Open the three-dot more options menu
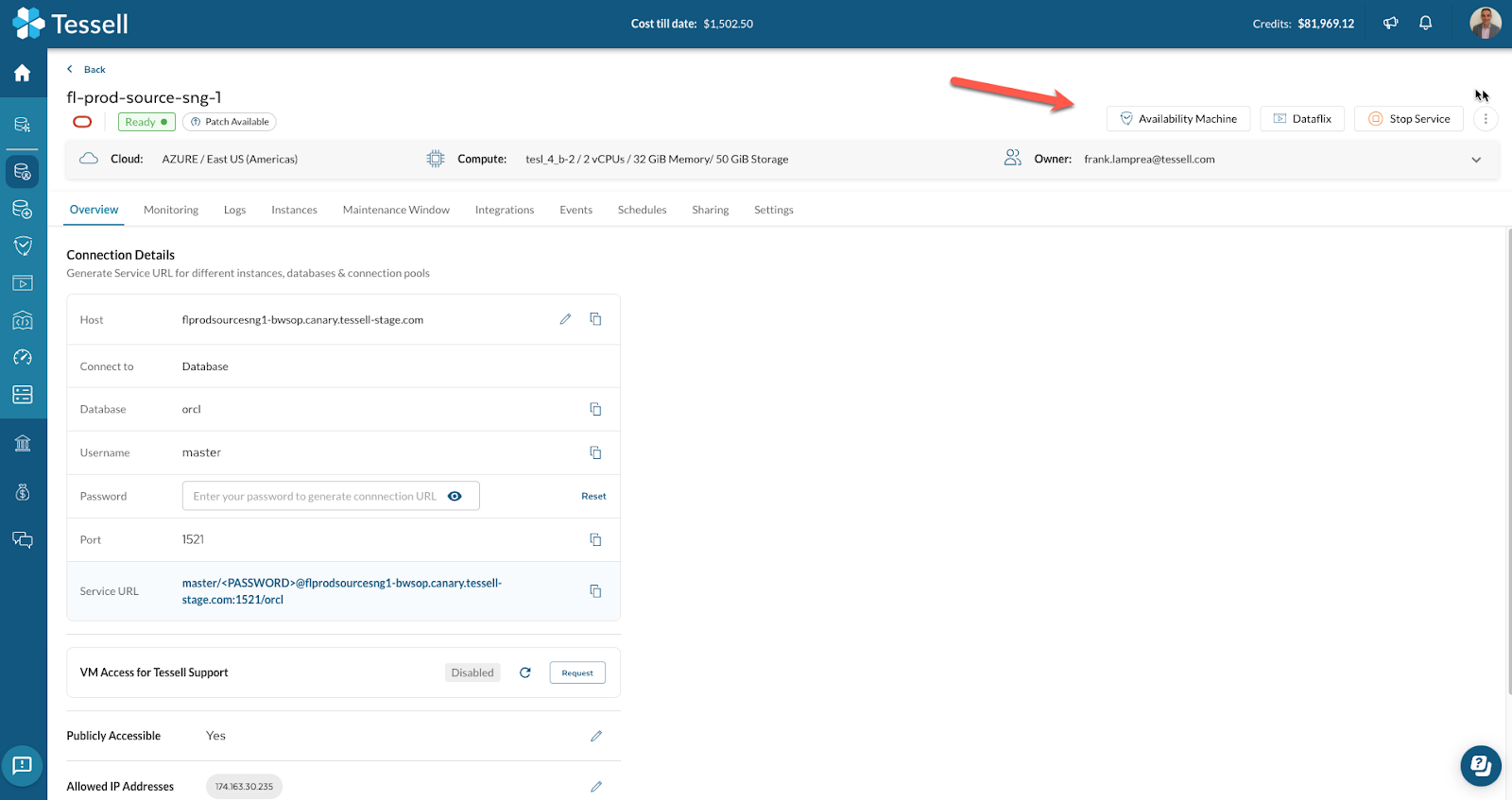The width and height of the screenshot is (1512, 800). click(x=1486, y=119)
